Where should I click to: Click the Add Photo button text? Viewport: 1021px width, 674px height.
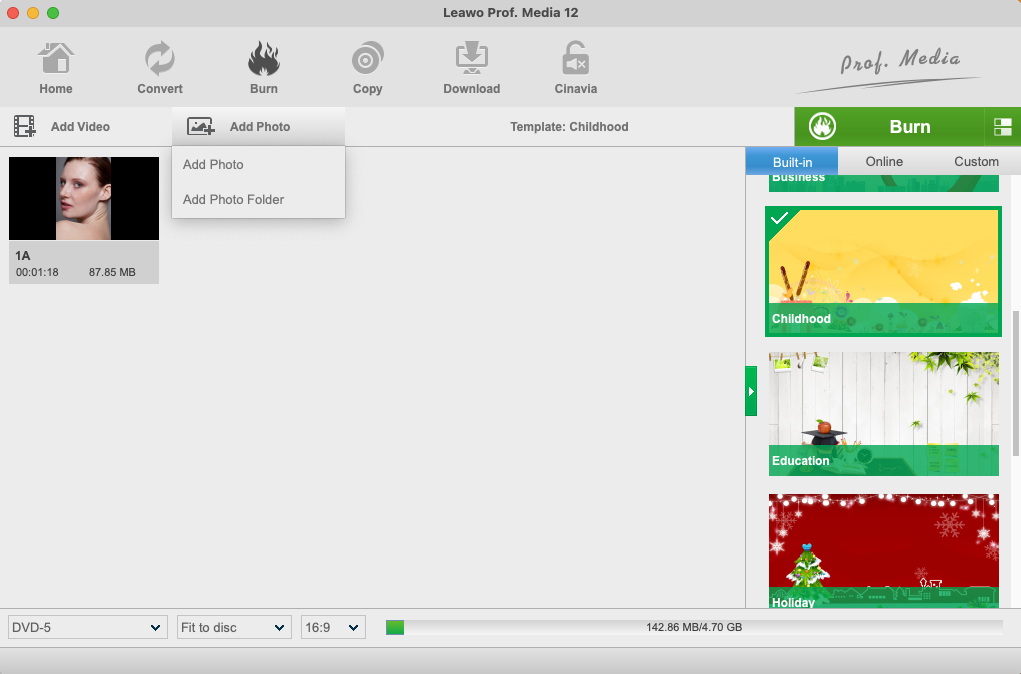click(260, 126)
